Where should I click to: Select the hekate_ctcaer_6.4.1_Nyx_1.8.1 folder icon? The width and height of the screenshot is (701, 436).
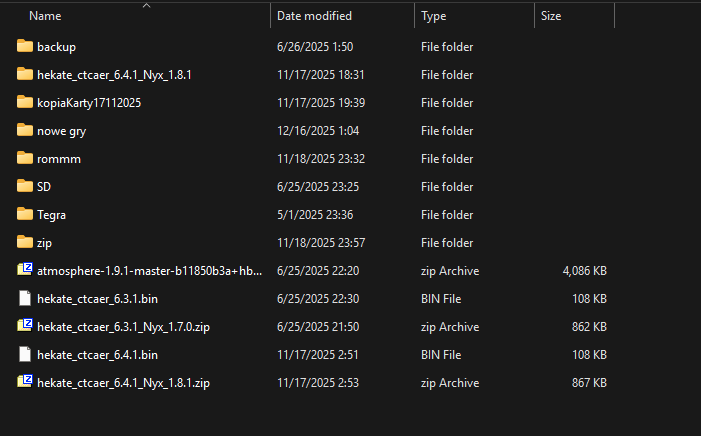coord(26,74)
